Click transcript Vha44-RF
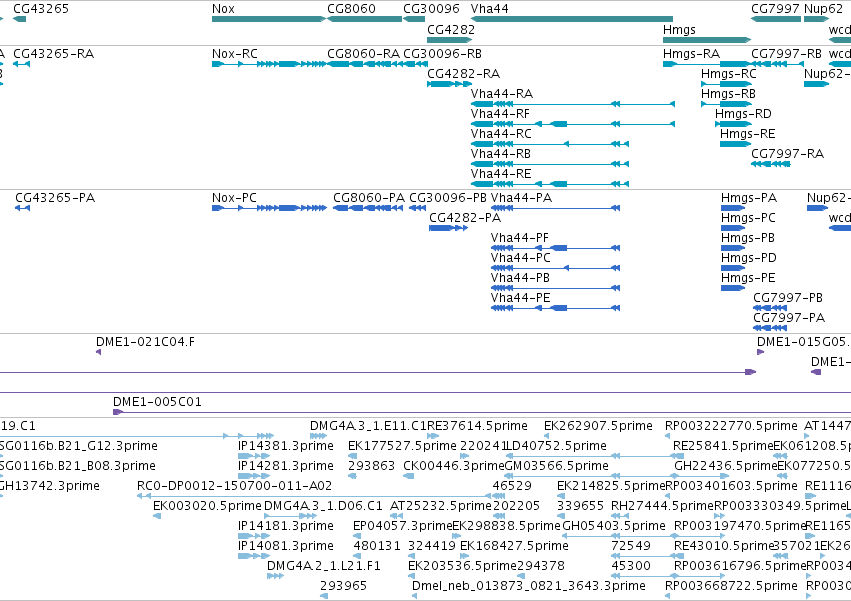851x601 pixels. click(573, 124)
